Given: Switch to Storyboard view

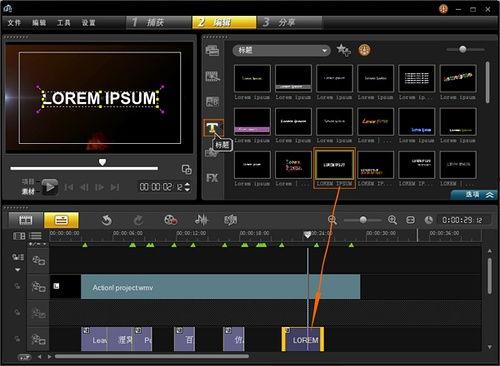Looking at the screenshot, I should pyautogui.click(x=26, y=220).
